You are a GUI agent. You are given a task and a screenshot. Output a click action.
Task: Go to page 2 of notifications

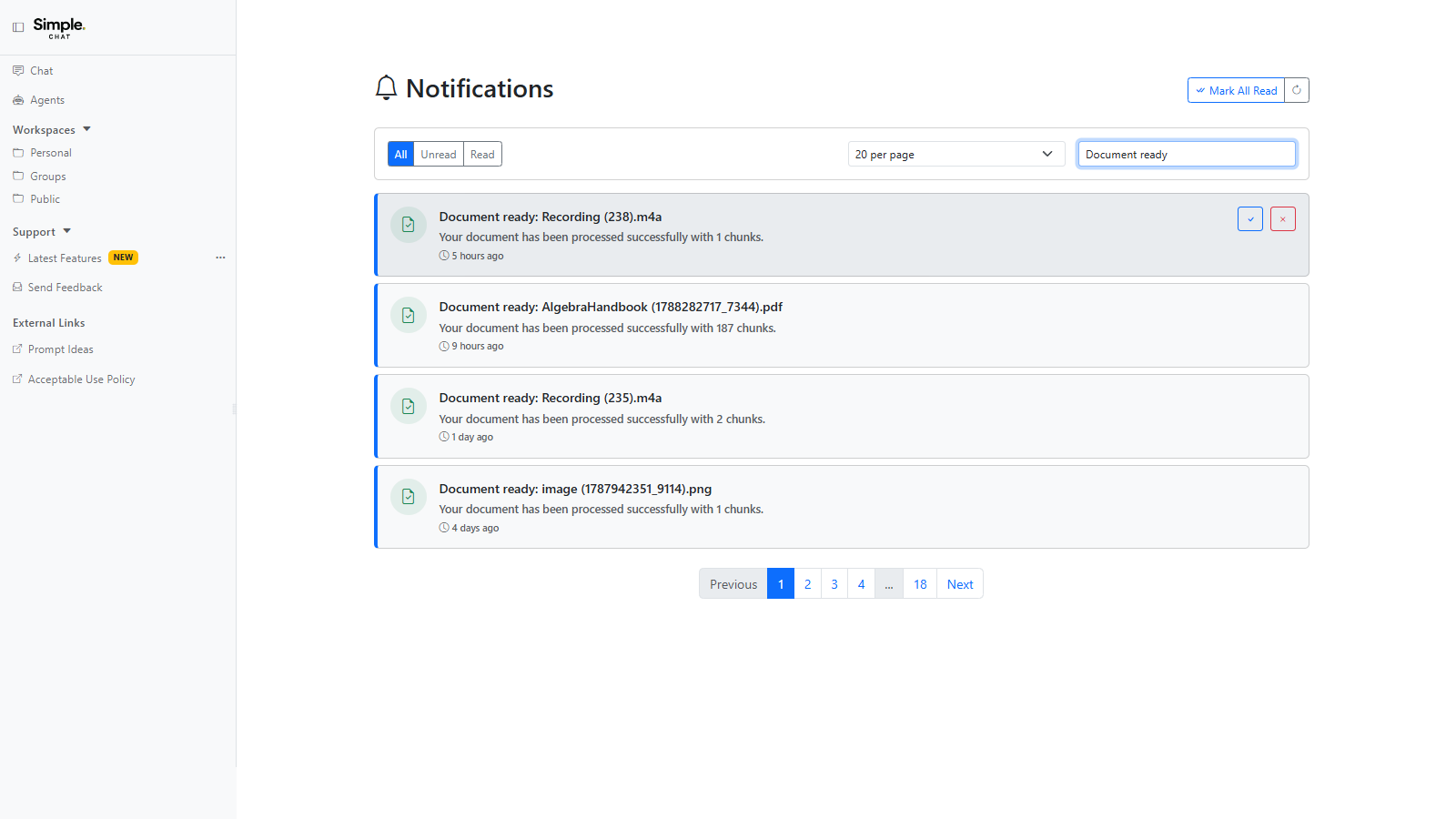807,584
